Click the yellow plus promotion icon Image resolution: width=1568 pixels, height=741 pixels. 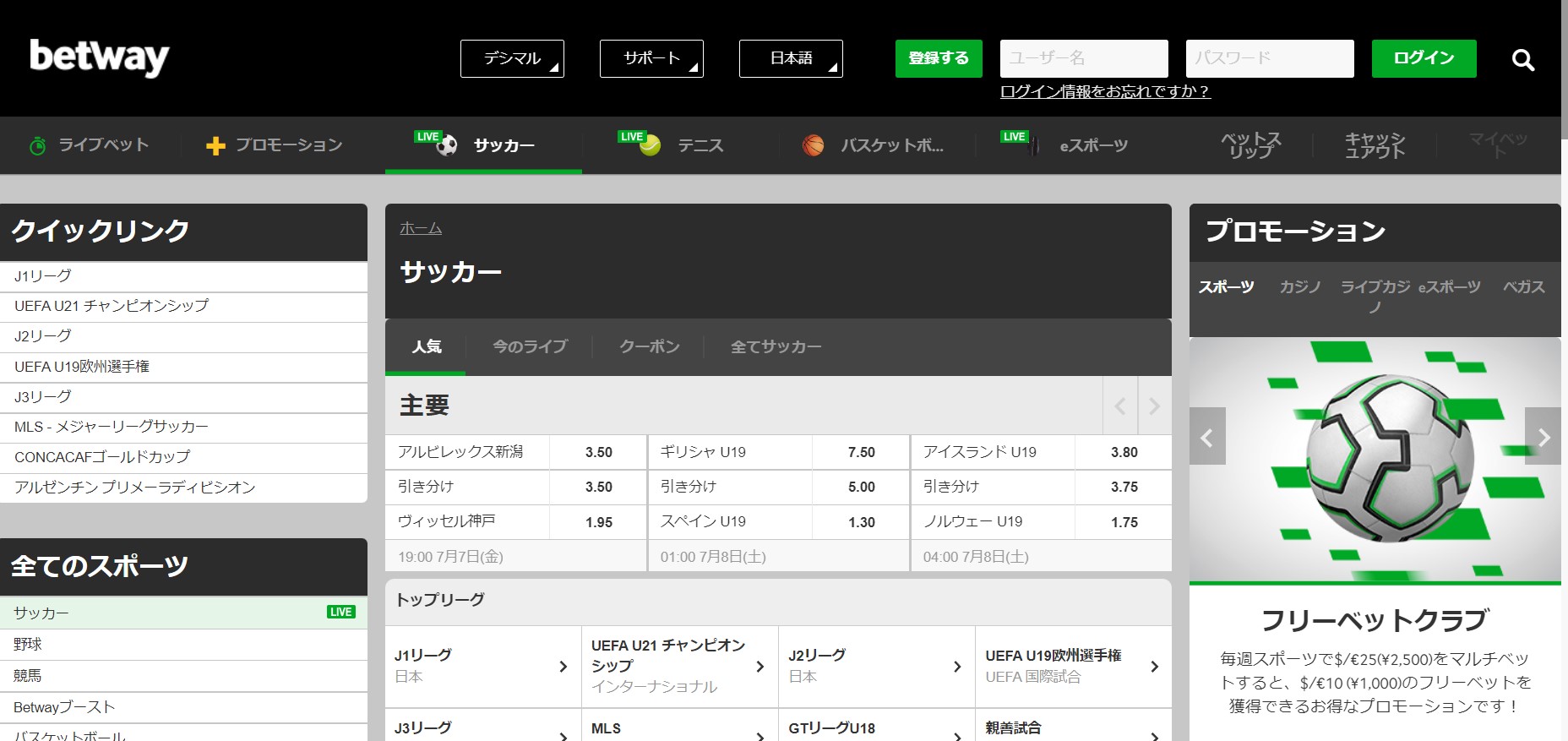[215, 145]
